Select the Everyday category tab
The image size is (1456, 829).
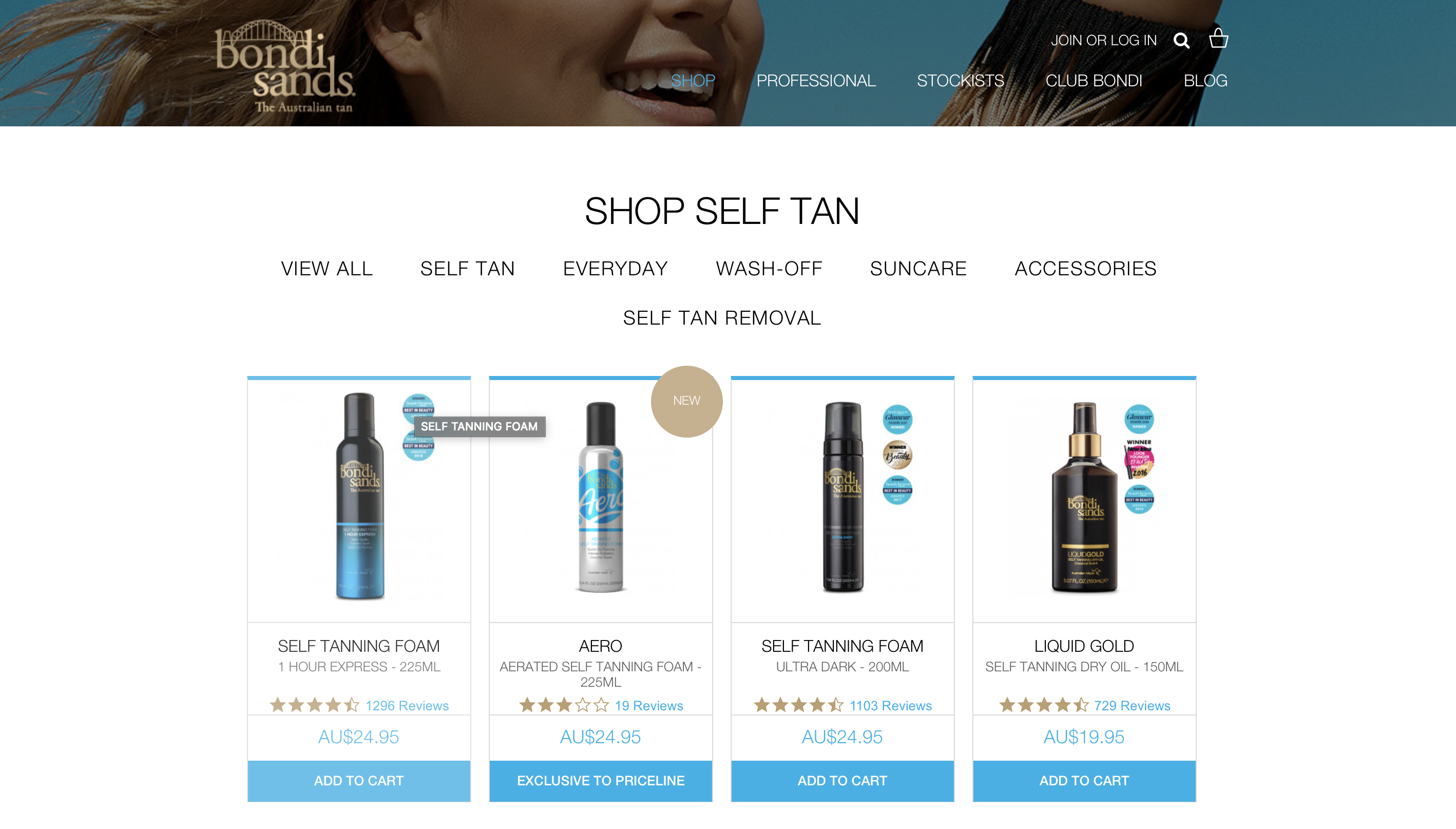[x=615, y=269]
